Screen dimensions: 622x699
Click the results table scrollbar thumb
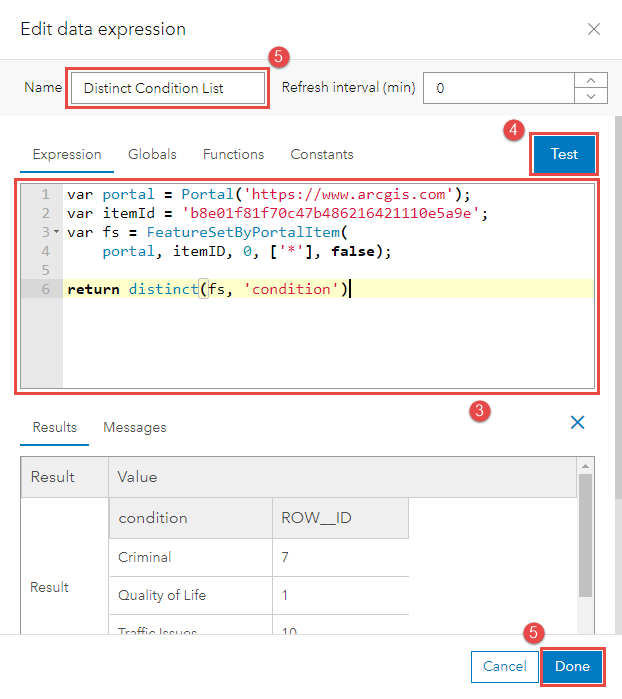coord(585,535)
